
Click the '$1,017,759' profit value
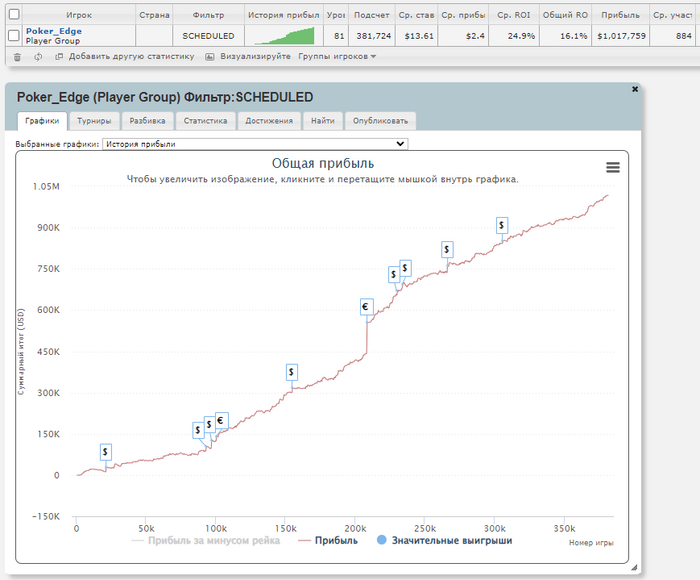tap(621, 36)
